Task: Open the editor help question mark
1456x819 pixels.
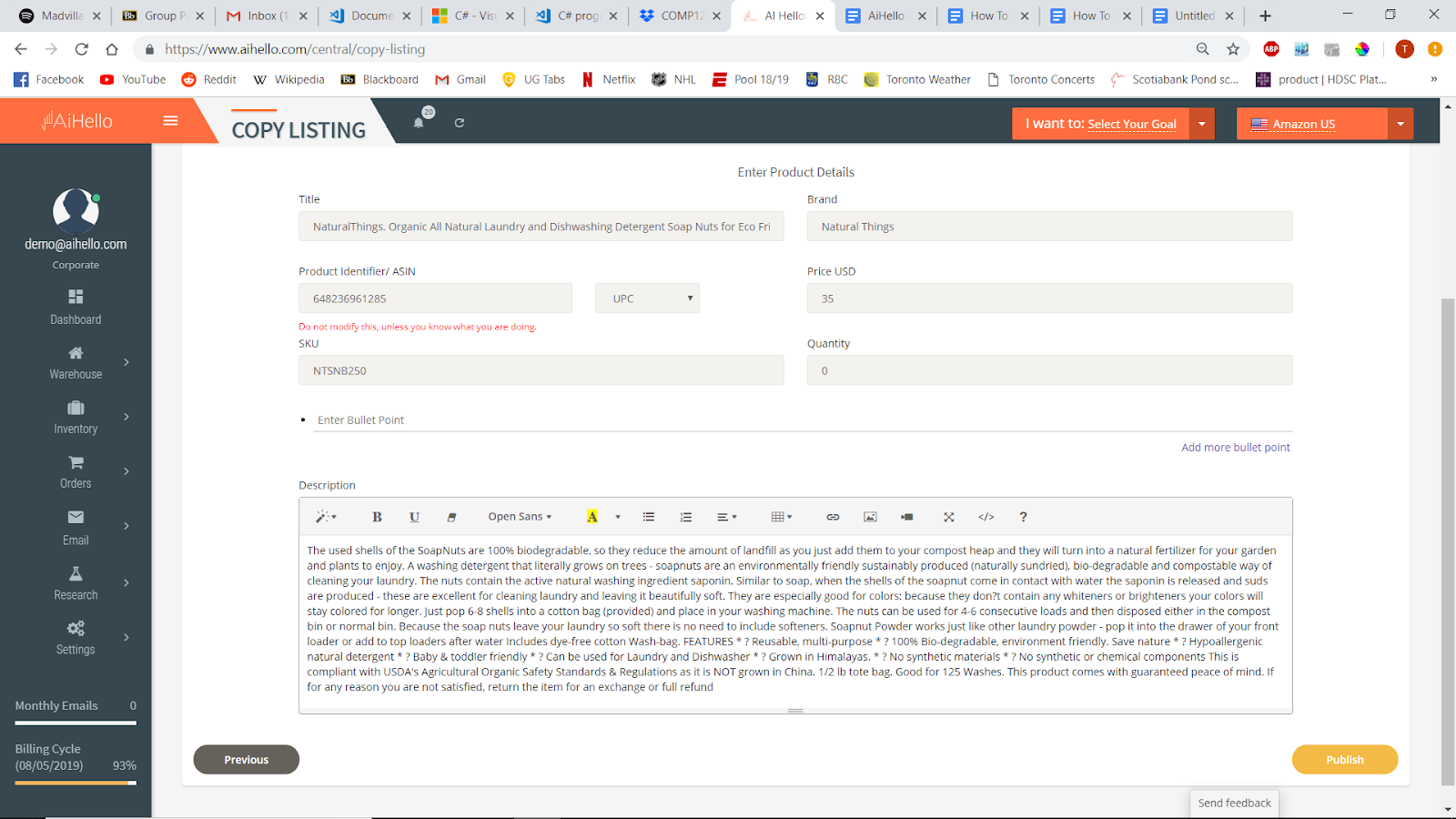Action: point(1024,517)
